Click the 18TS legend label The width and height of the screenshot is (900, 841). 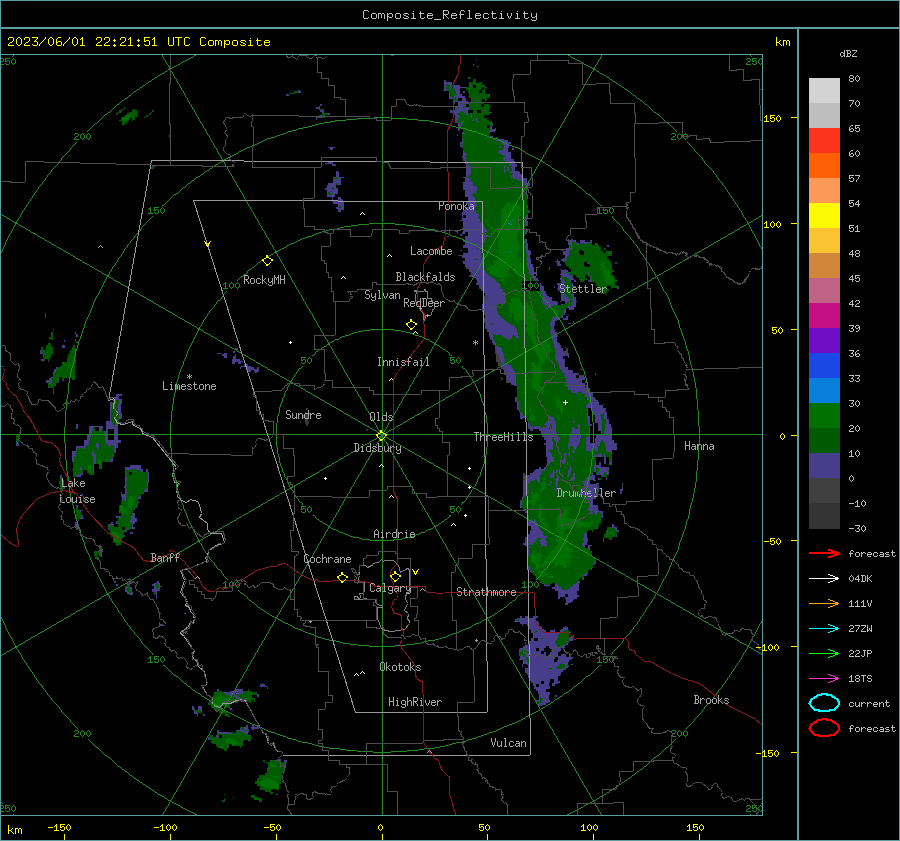coord(860,679)
